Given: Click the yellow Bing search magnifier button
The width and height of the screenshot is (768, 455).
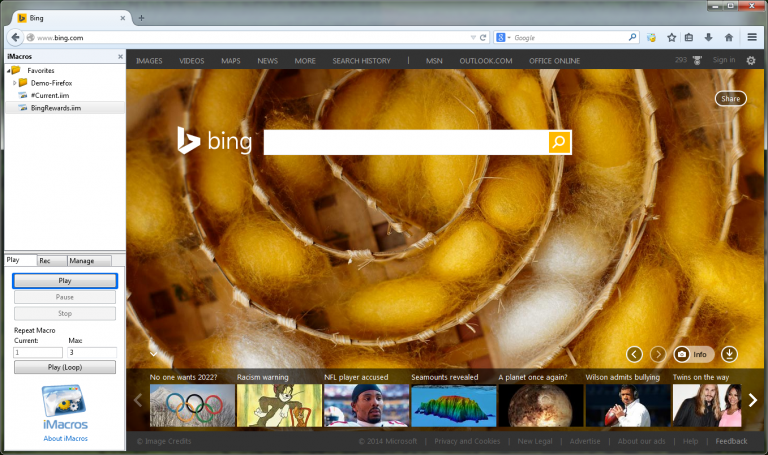Looking at the screenshot, I should click(559, 142).
